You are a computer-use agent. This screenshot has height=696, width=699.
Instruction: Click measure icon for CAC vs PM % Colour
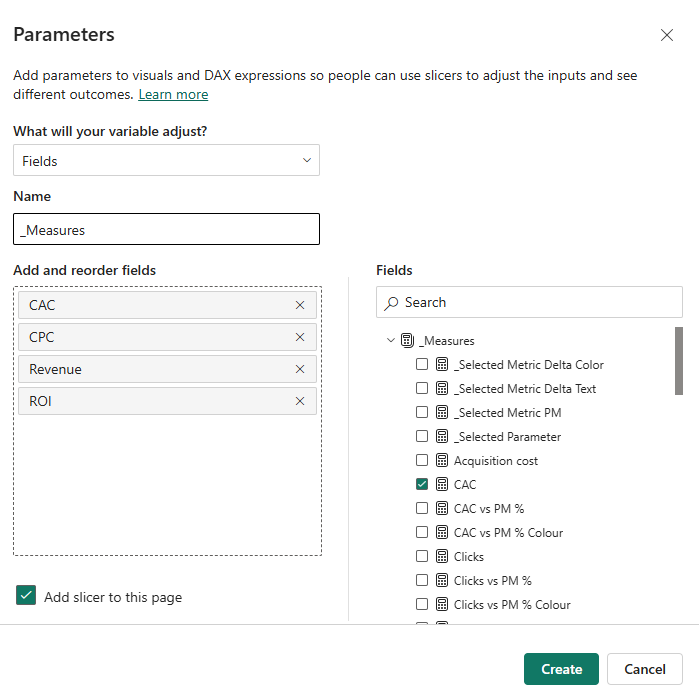442,532
